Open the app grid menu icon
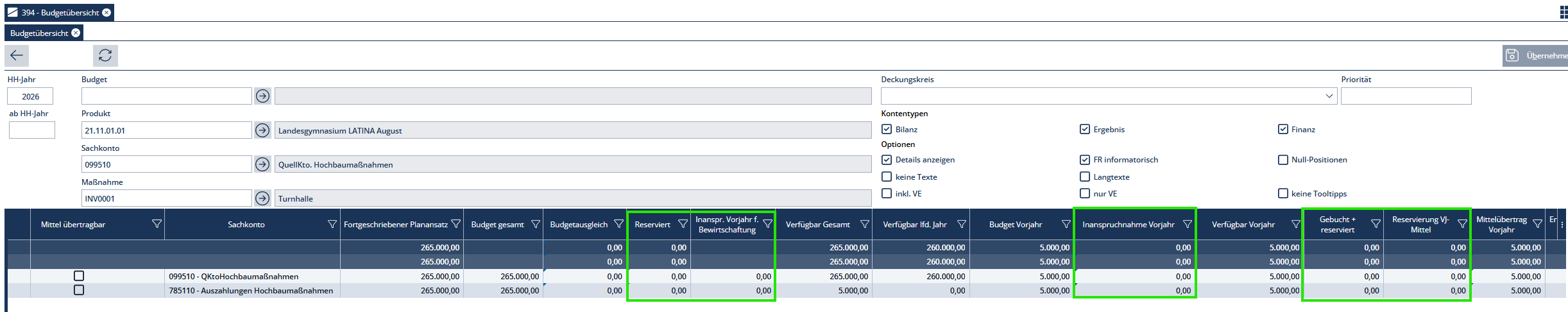 1563,12
